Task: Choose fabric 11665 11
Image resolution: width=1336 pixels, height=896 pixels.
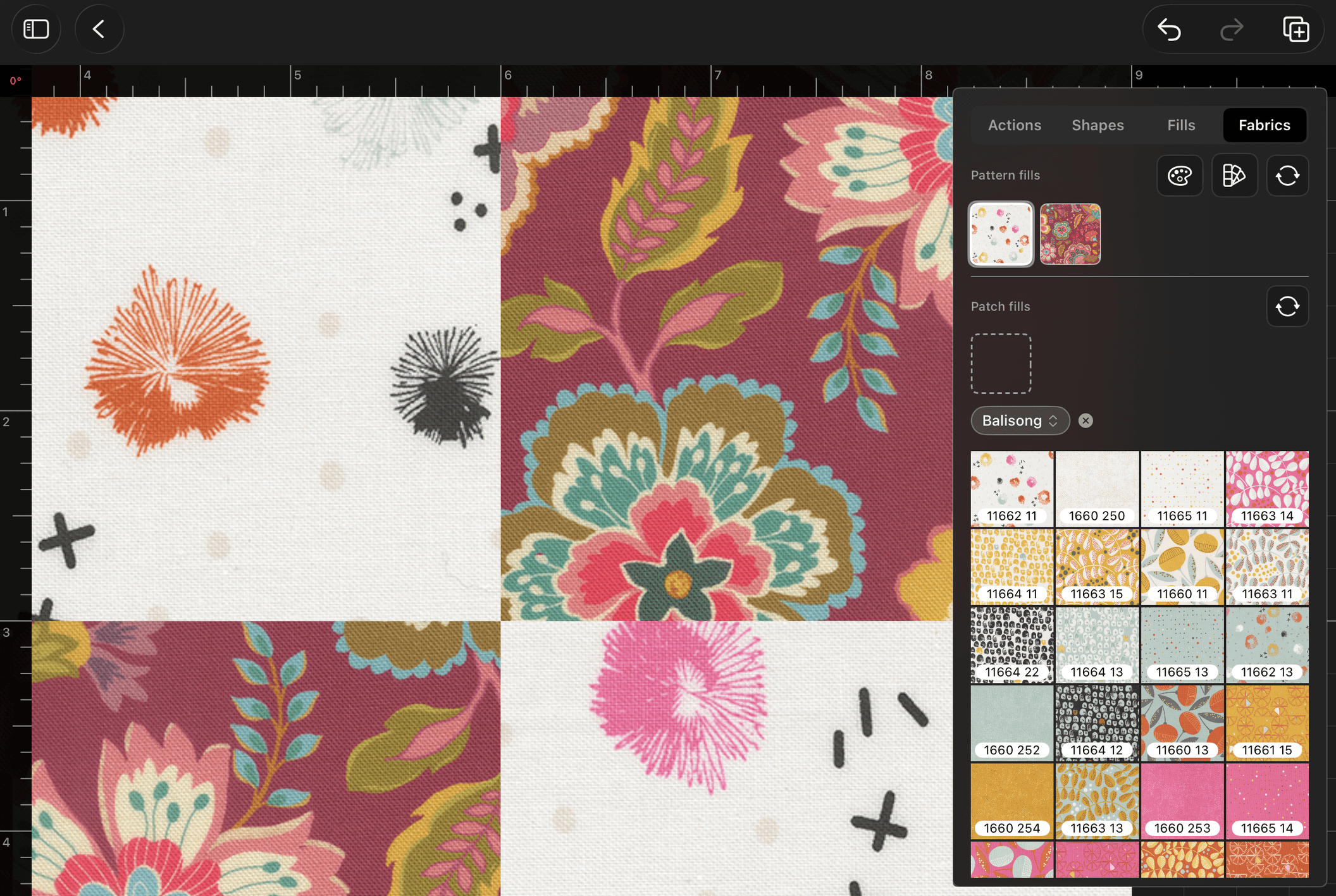Action: click(x=1182, y=489)
